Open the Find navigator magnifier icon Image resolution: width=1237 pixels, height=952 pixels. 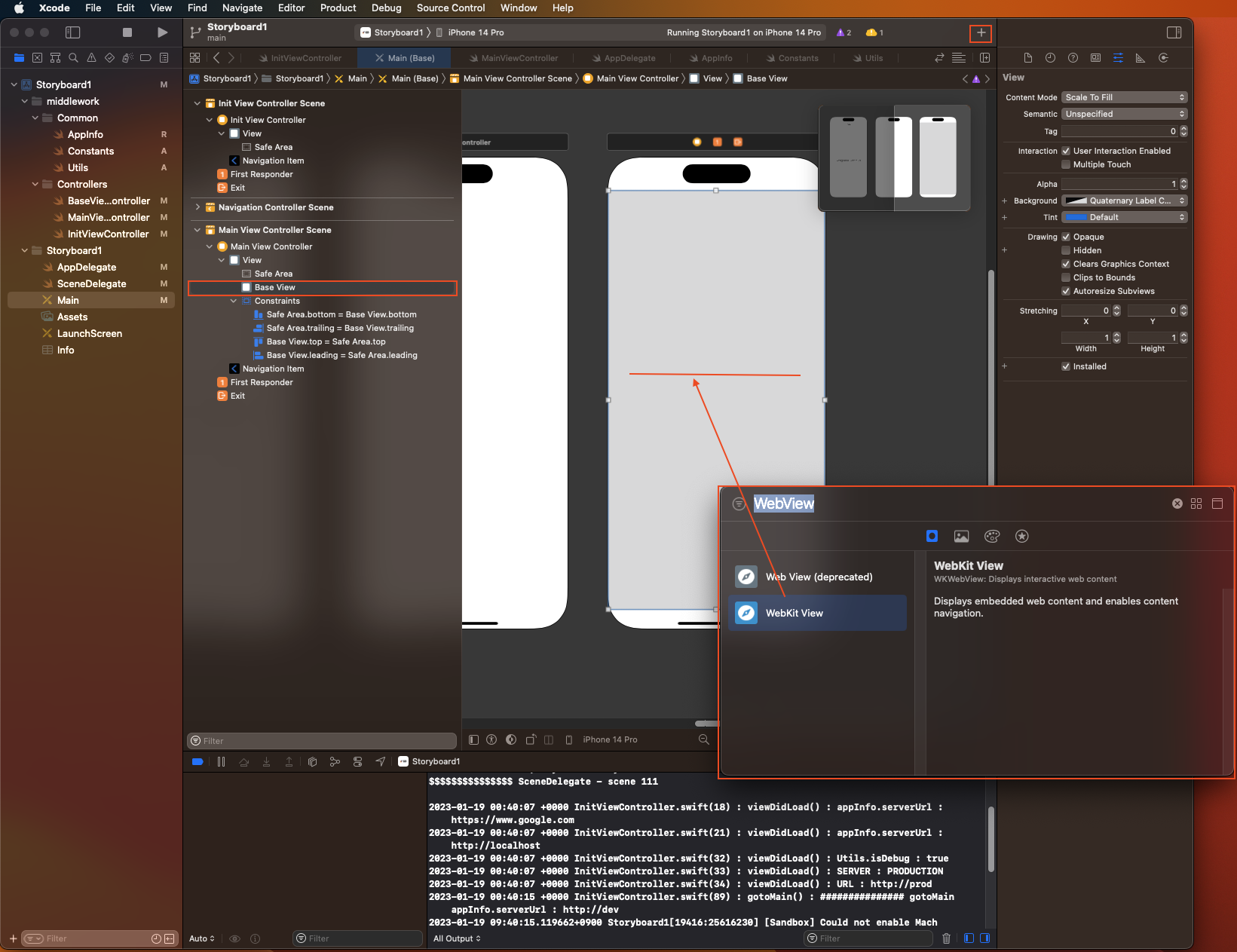click(73, 58)
